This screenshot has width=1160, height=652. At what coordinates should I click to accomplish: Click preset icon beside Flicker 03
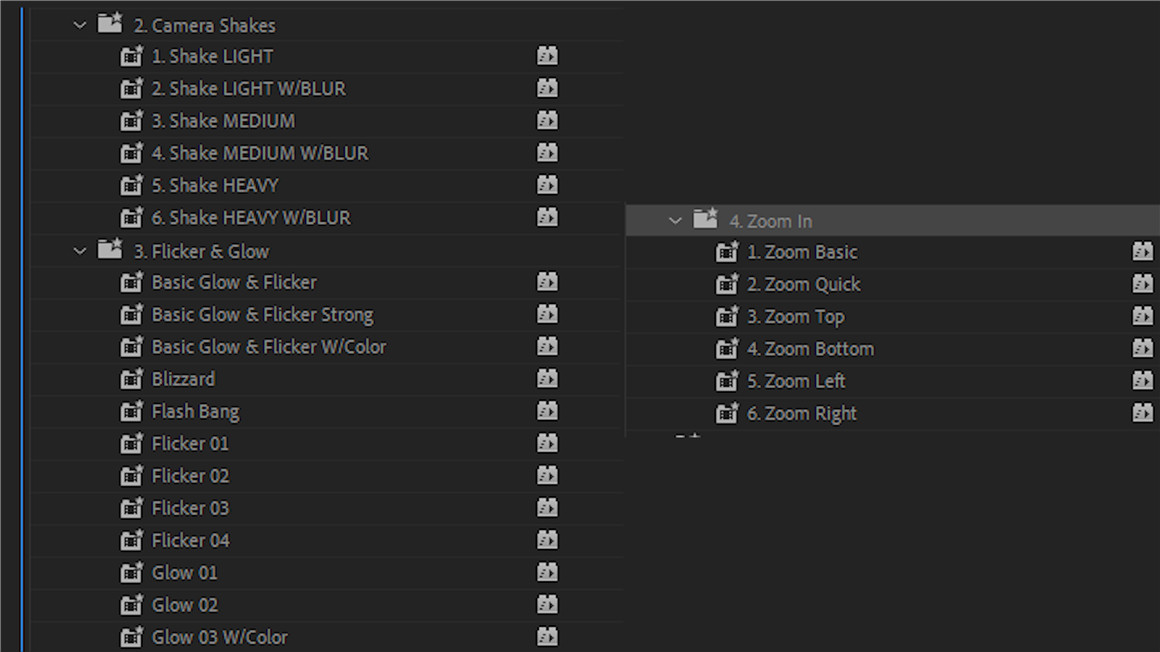pos(131,508)
